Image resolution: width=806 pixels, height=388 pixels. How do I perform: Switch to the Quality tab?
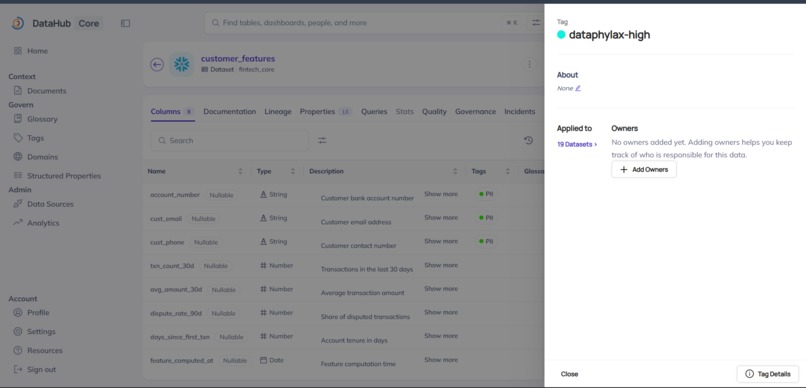[x=434, y=112]
